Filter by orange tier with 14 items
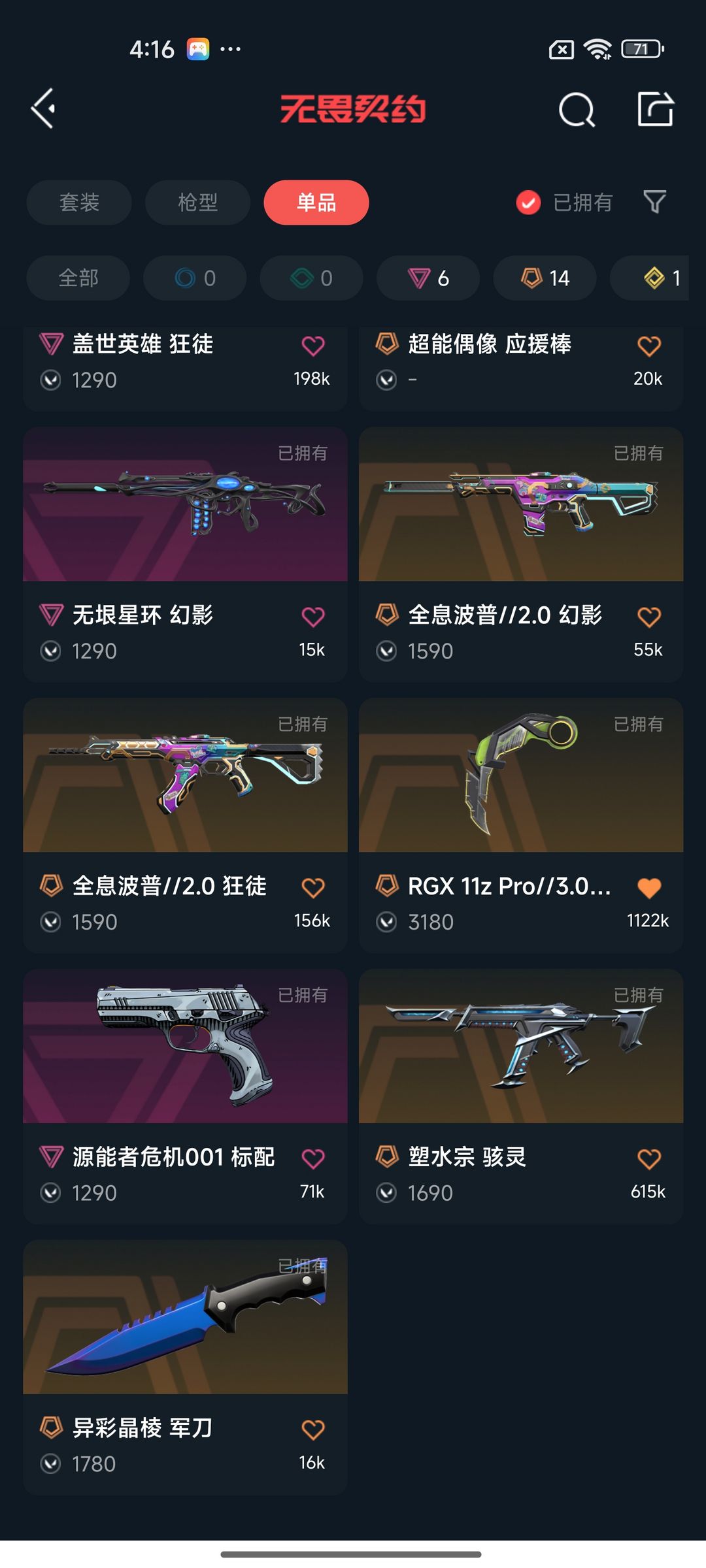Viewport: 706px width, 1568px height. [545, 278]
